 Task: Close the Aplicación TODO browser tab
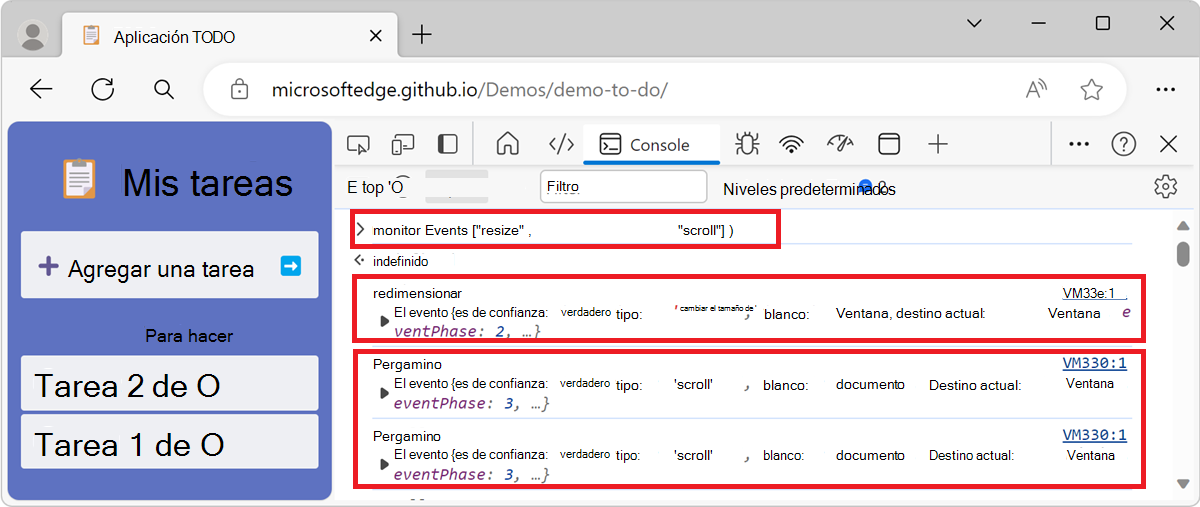pyautogui.click(x=376, y=36)
